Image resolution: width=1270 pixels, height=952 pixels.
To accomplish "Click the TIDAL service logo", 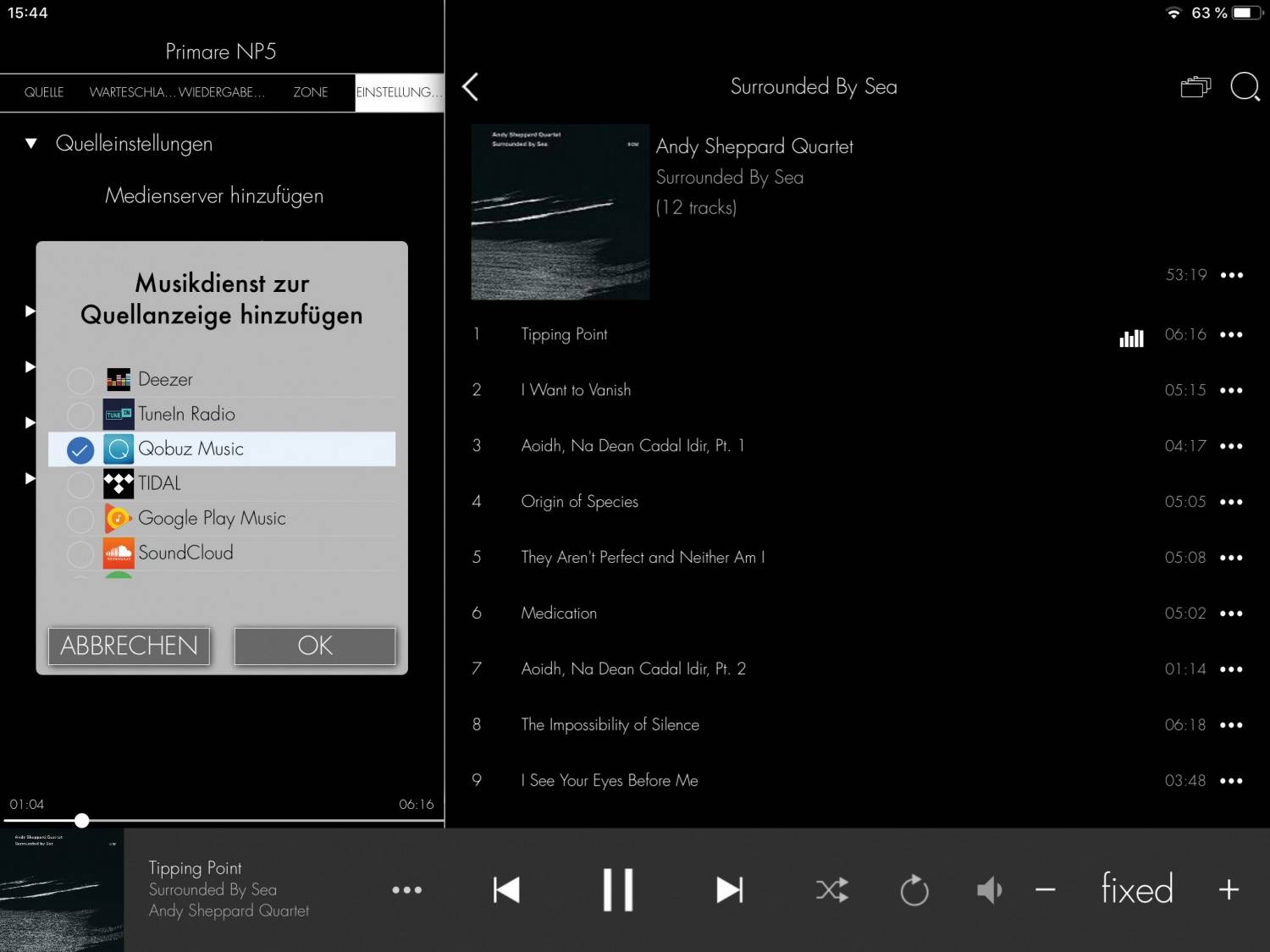I will tap(119, 484).
